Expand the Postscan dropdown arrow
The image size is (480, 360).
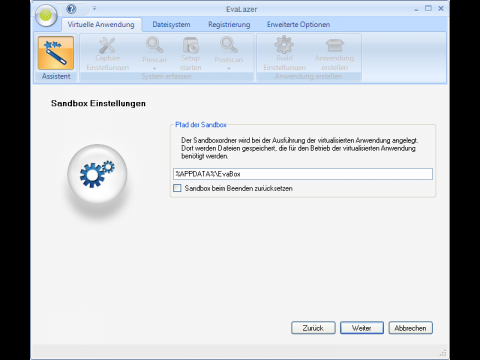tap(229, 68)
